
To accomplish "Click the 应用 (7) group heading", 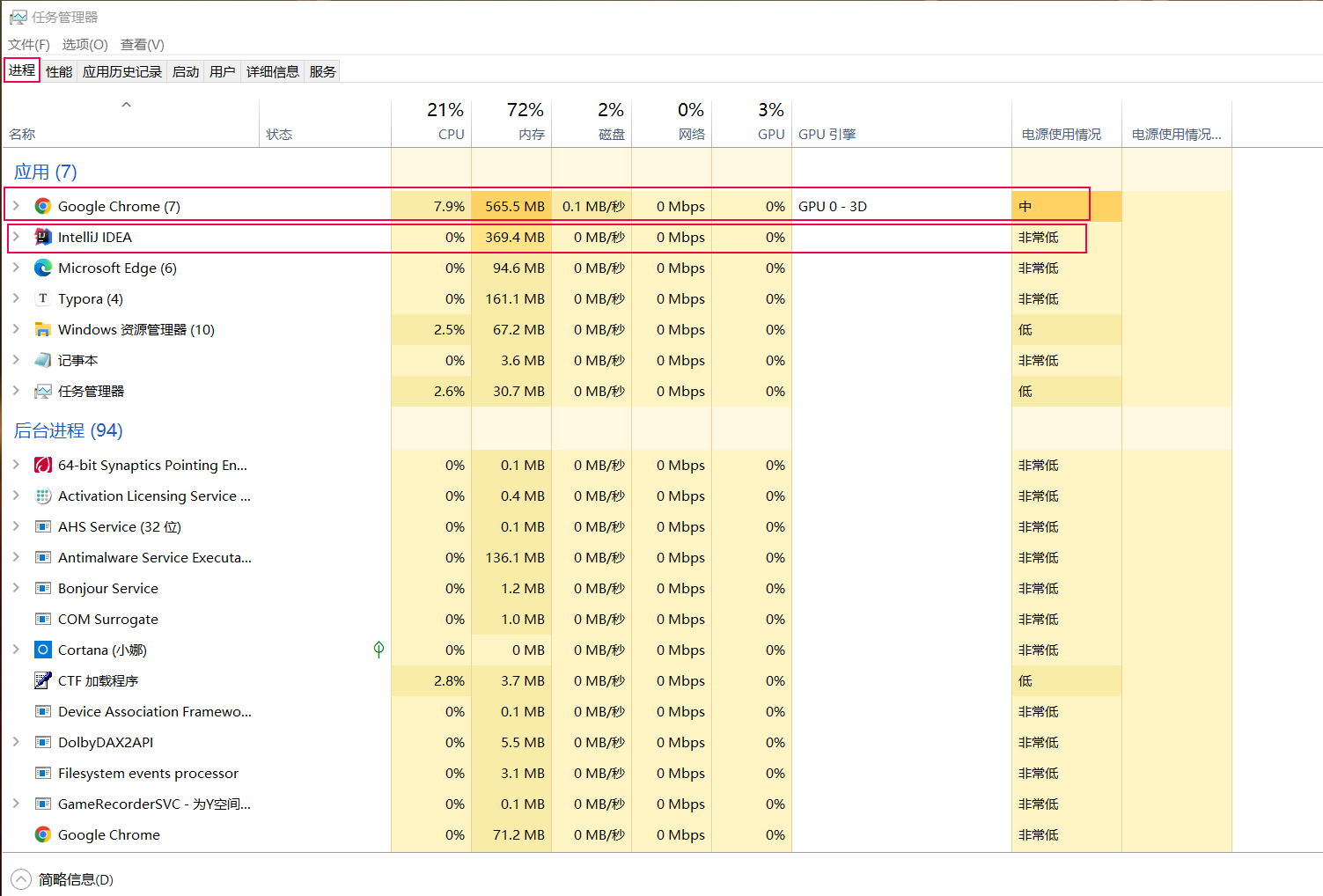I will point(46,172).
